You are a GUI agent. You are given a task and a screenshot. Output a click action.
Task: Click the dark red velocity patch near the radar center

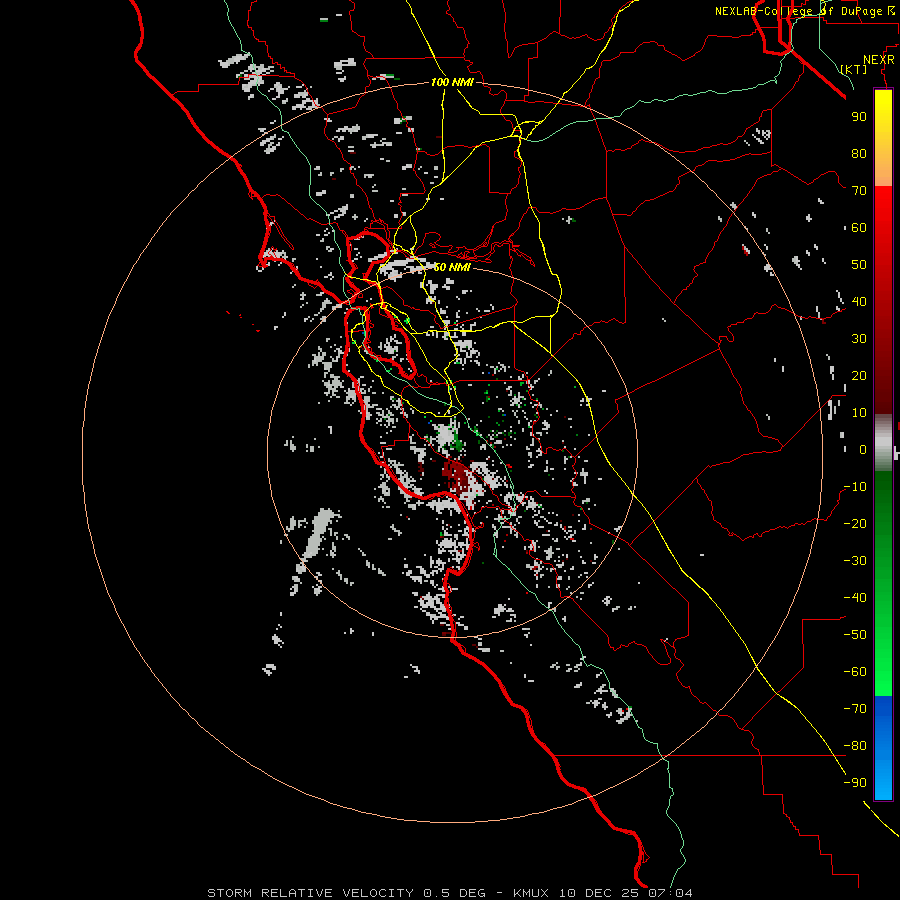coord(457,476)
